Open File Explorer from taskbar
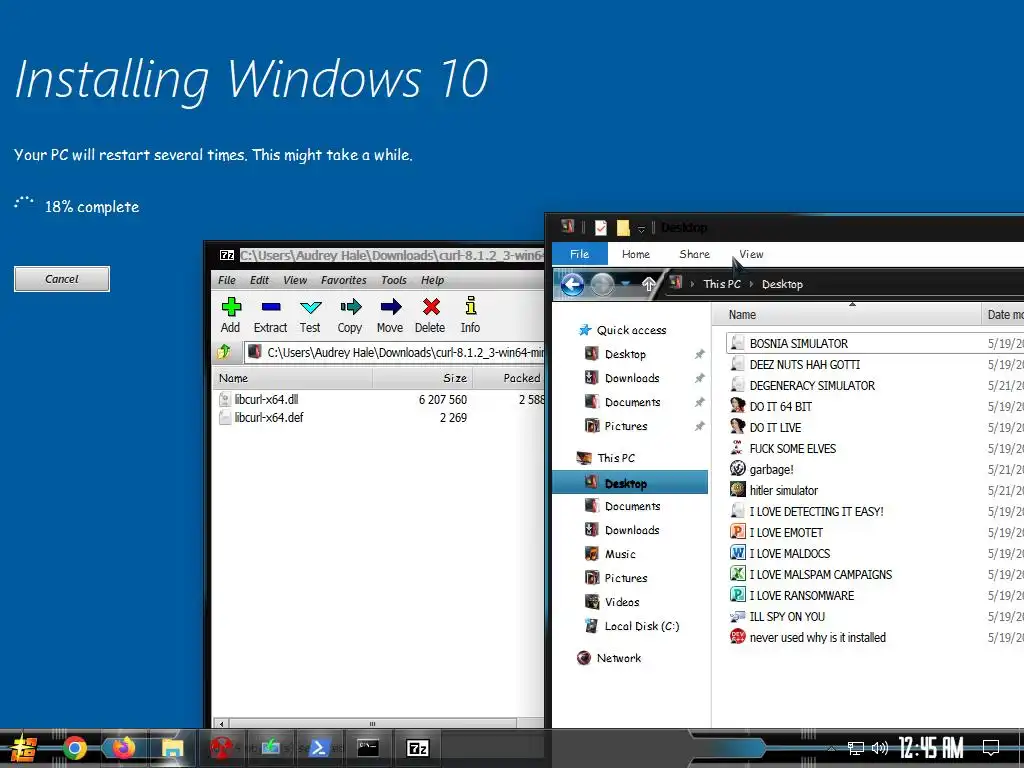The width and height of the screenshot is (1024, 768). (172, 748)
